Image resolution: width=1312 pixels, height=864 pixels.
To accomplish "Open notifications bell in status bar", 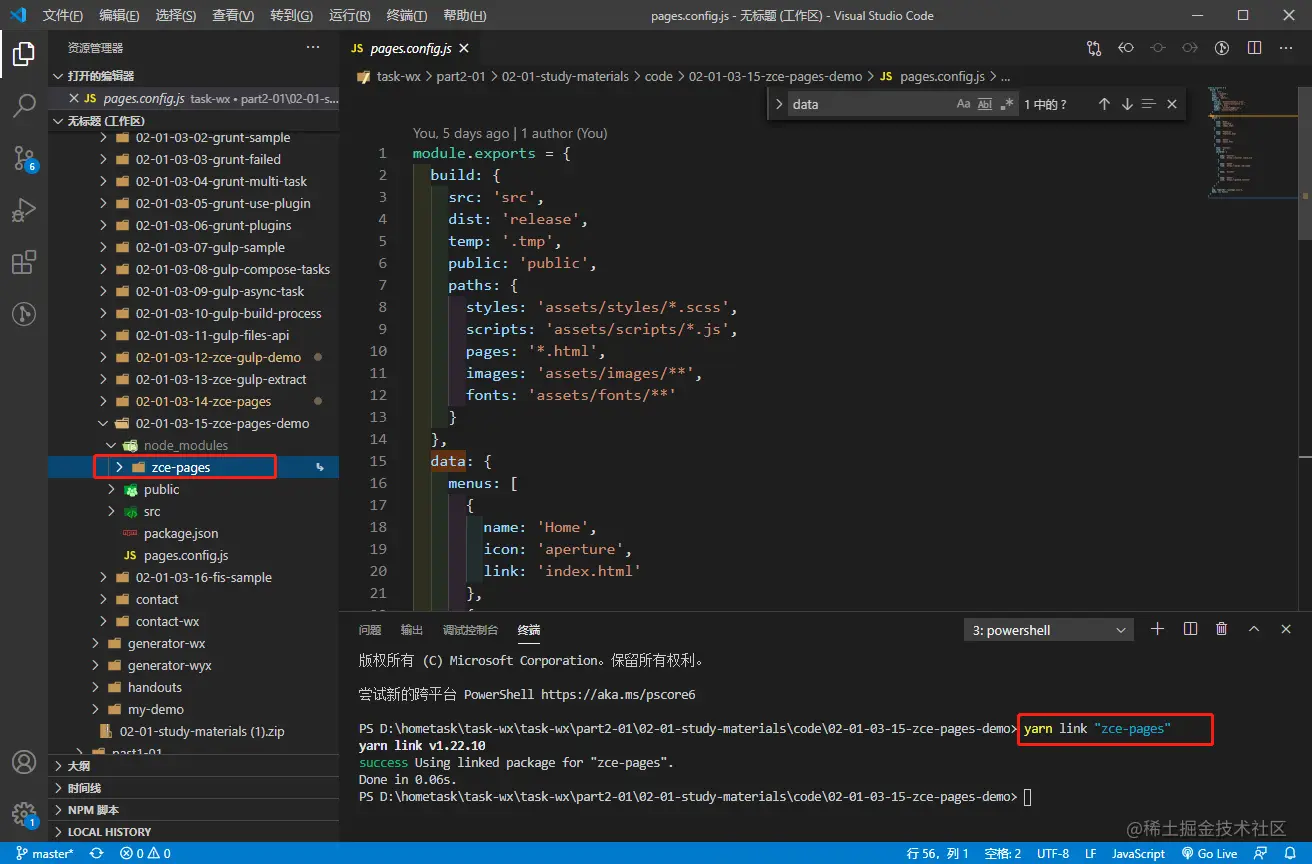I will coord(1290,853).
